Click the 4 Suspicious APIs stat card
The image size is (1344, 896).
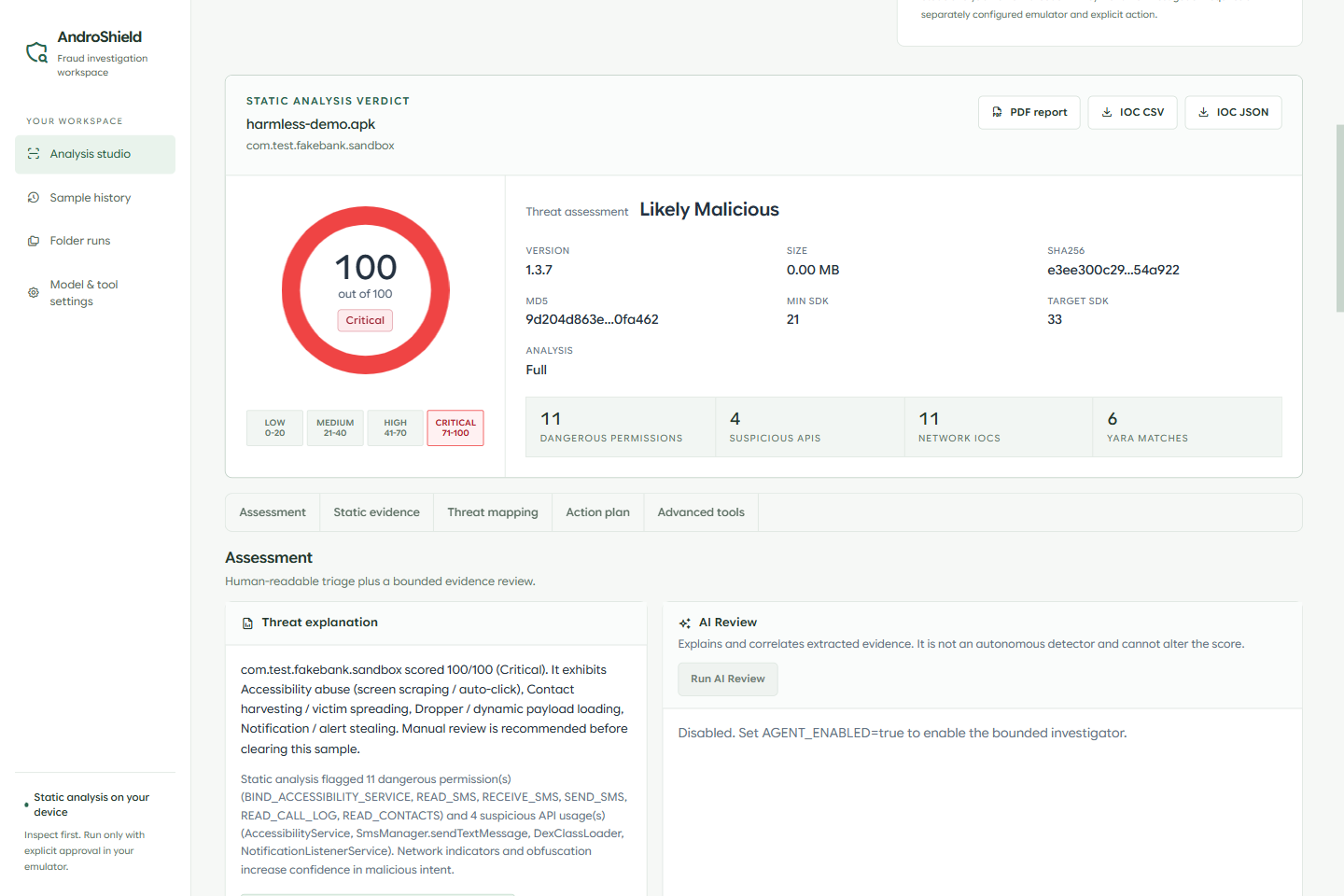pos(810,427)
